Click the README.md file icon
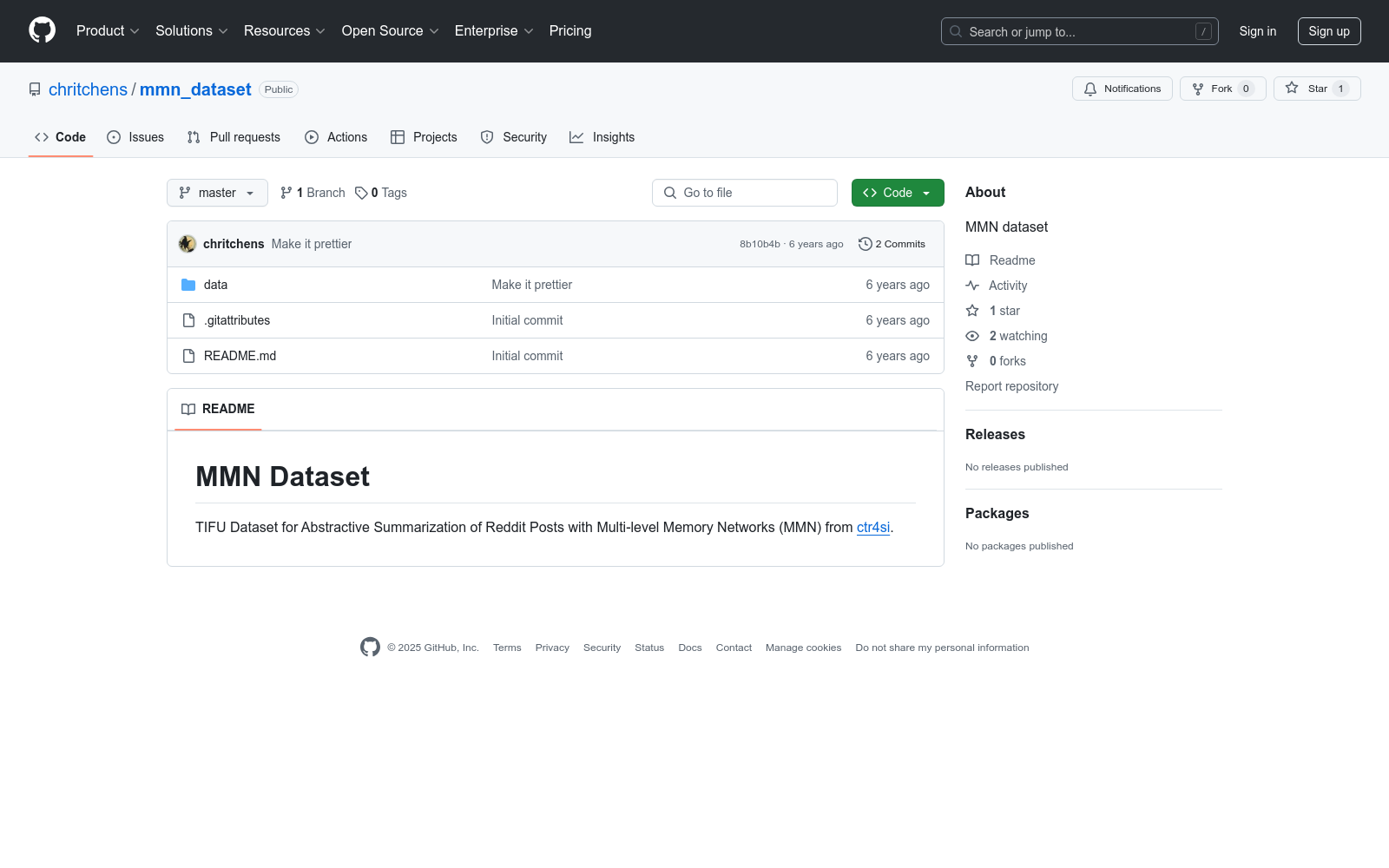This screenshot has height=868, width=1389. pyautogui.click(x=188, y=356)
